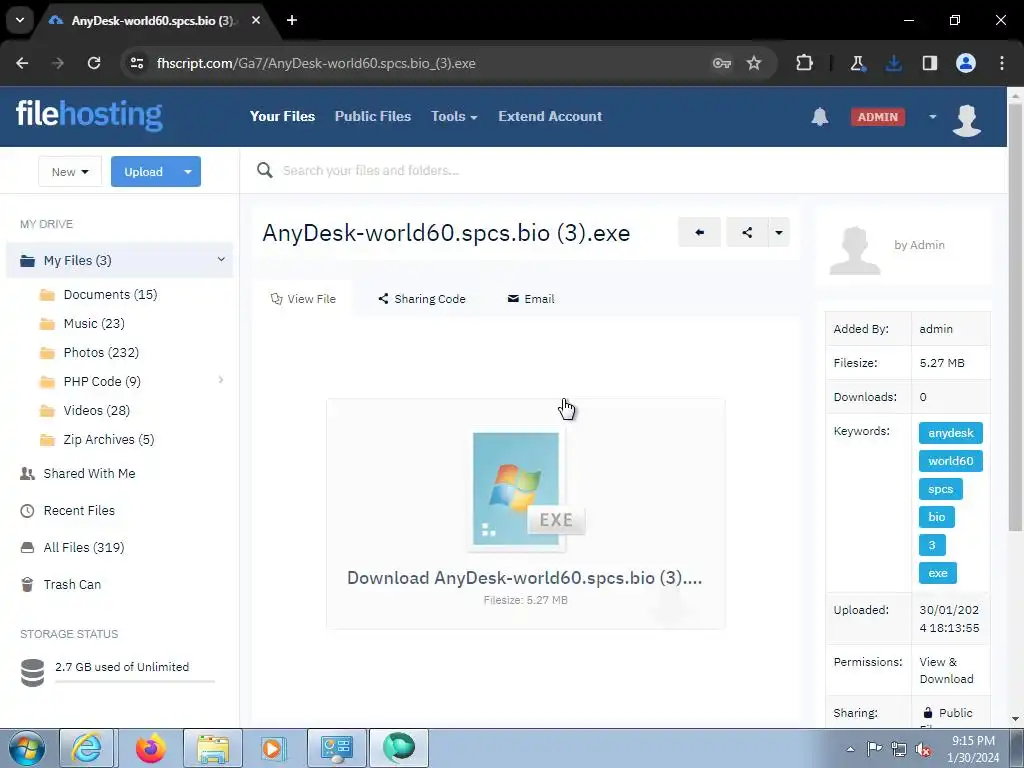This screenshot has height=768, width=1024.
Task: Expand the New dropdown button
Action: coord(70,172)
